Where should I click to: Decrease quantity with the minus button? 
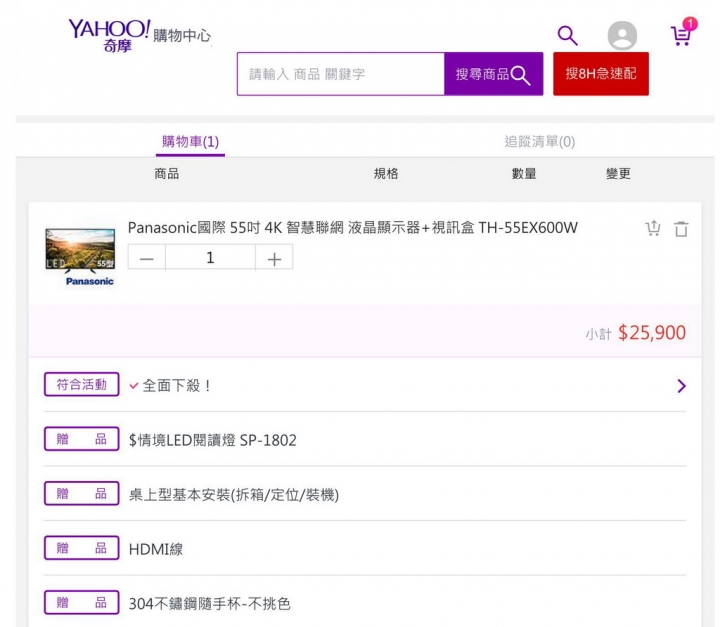(x=146, y=258)
